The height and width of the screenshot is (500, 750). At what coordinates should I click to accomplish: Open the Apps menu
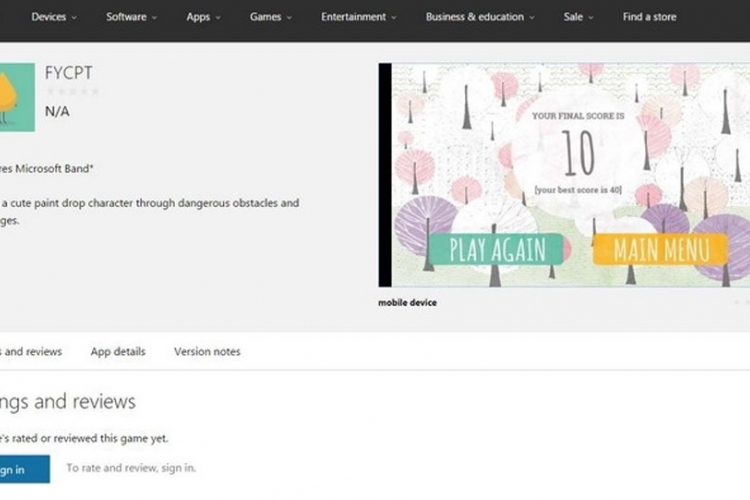click(x=203, y=17)
